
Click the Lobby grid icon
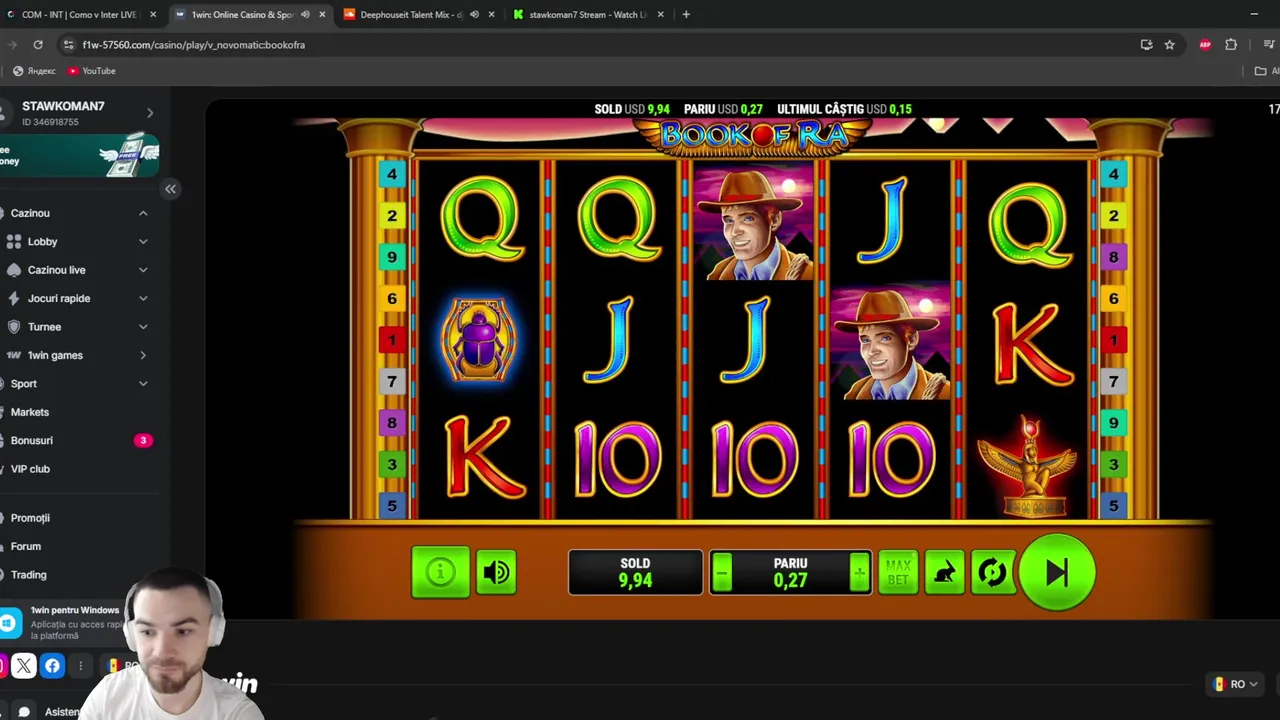(x=14, y=241)
